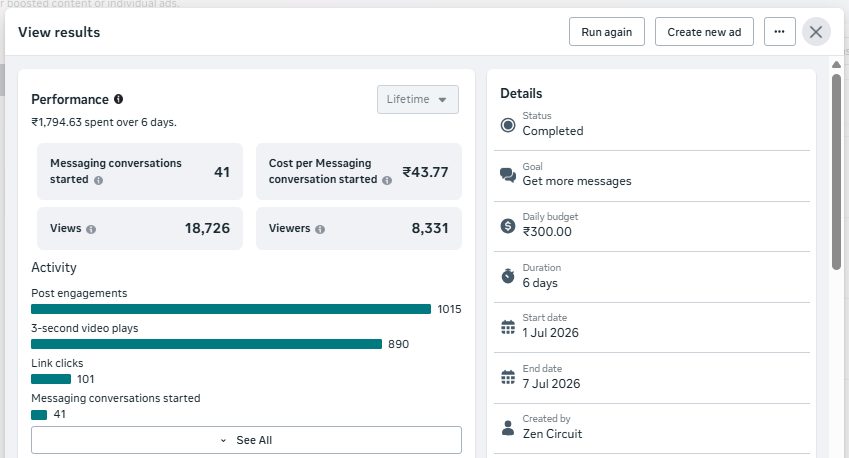Viewport: 849px width, 458px height.
Task: Click the Created by person icon
Action: point(508,428)
